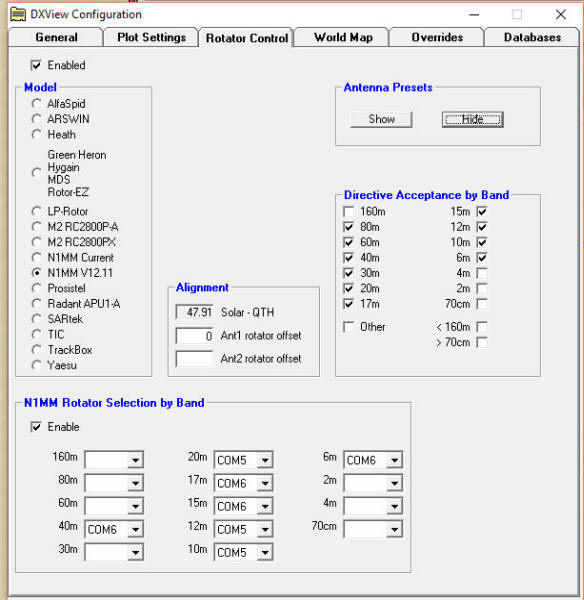
Task: Toggle 60m directive acceptance checkbox
Action: [349, 242]
